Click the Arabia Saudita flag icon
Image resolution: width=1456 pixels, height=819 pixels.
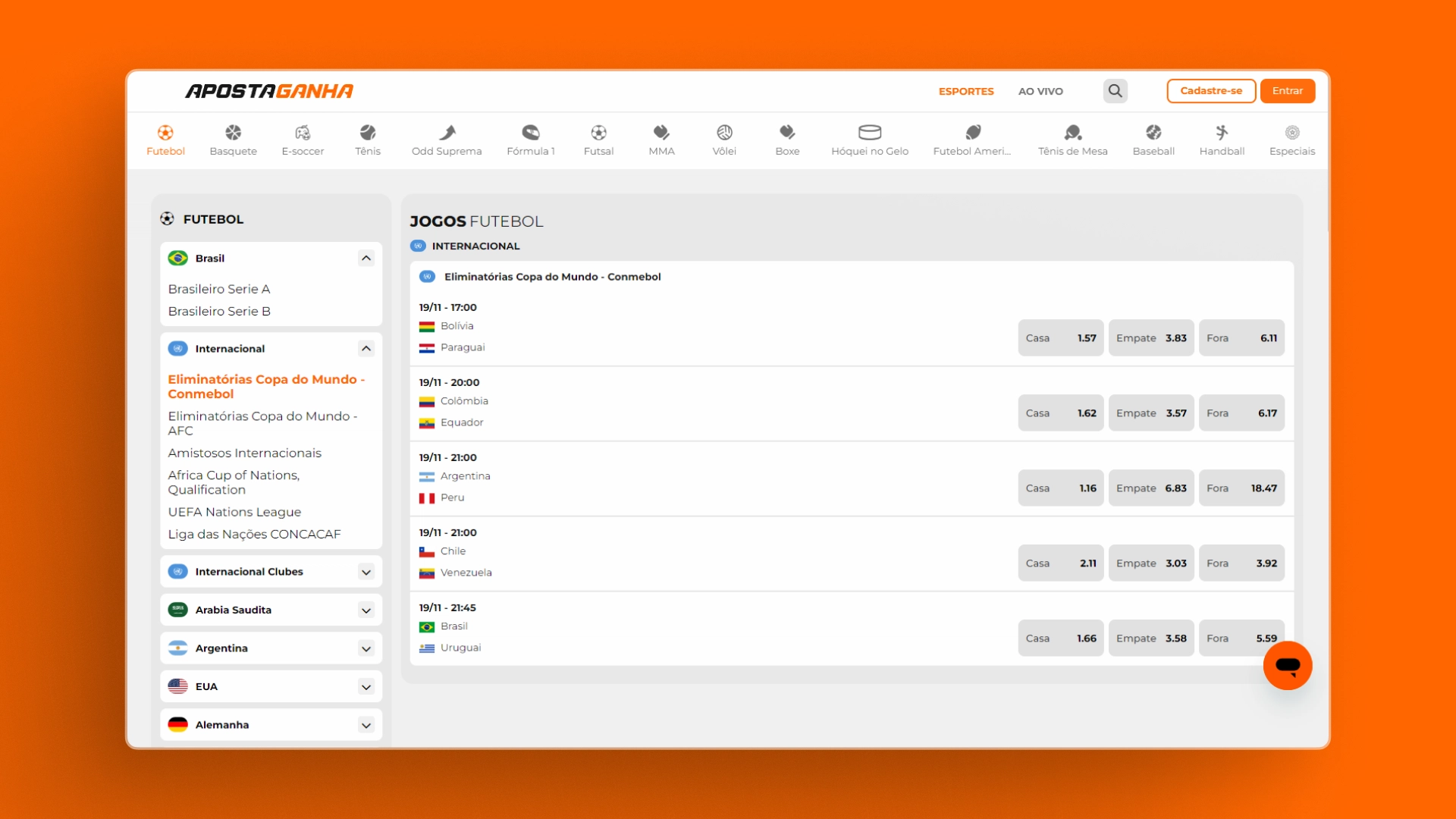tap(178, 610)
